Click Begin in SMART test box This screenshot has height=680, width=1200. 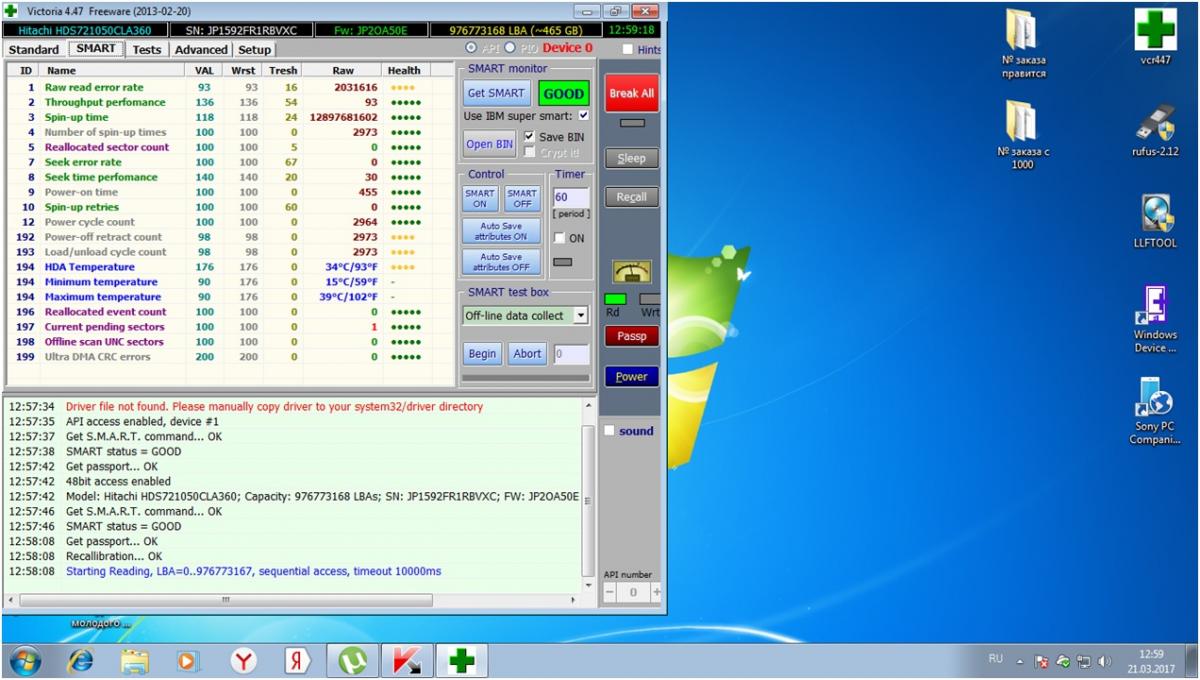[x=482, y=354]
